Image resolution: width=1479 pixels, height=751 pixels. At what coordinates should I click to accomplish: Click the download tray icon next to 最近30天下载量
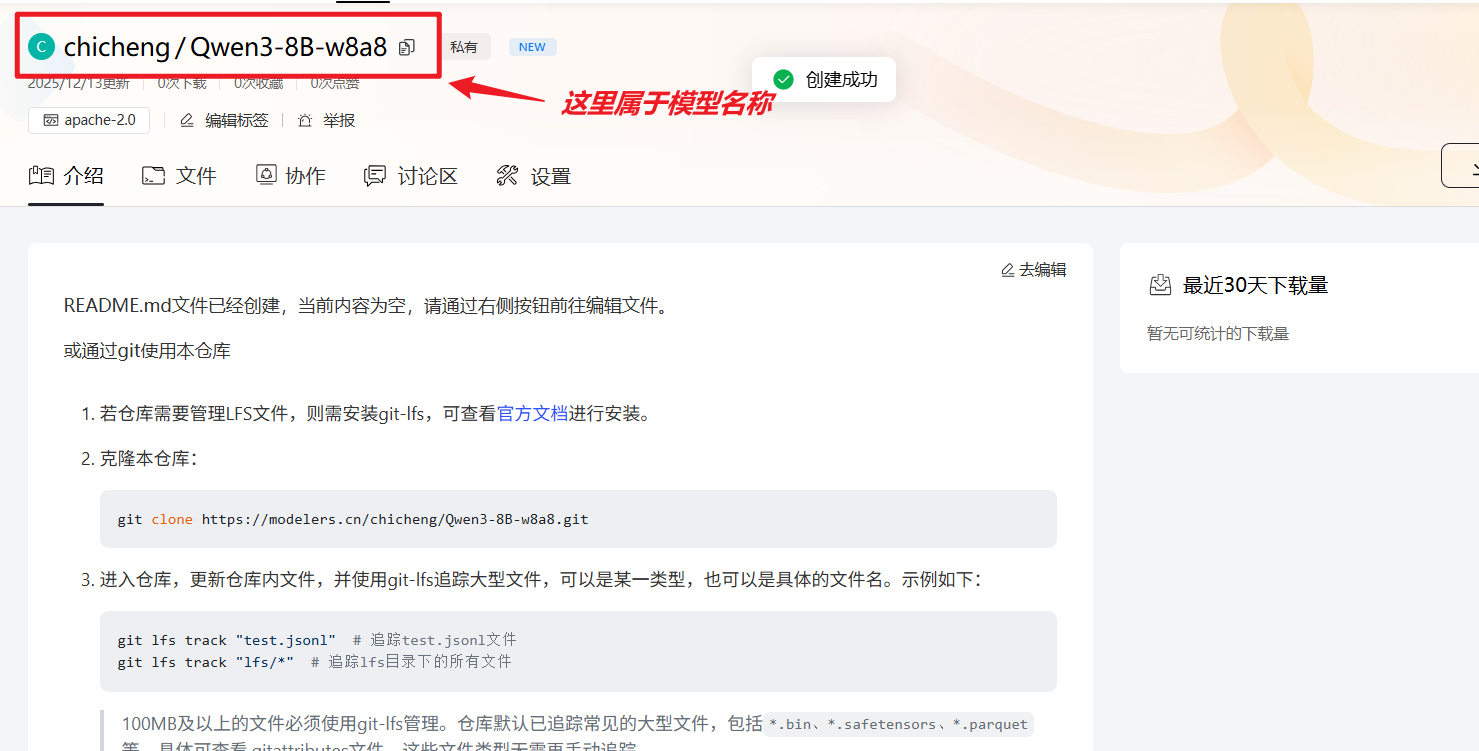[x=1160, y=284]
